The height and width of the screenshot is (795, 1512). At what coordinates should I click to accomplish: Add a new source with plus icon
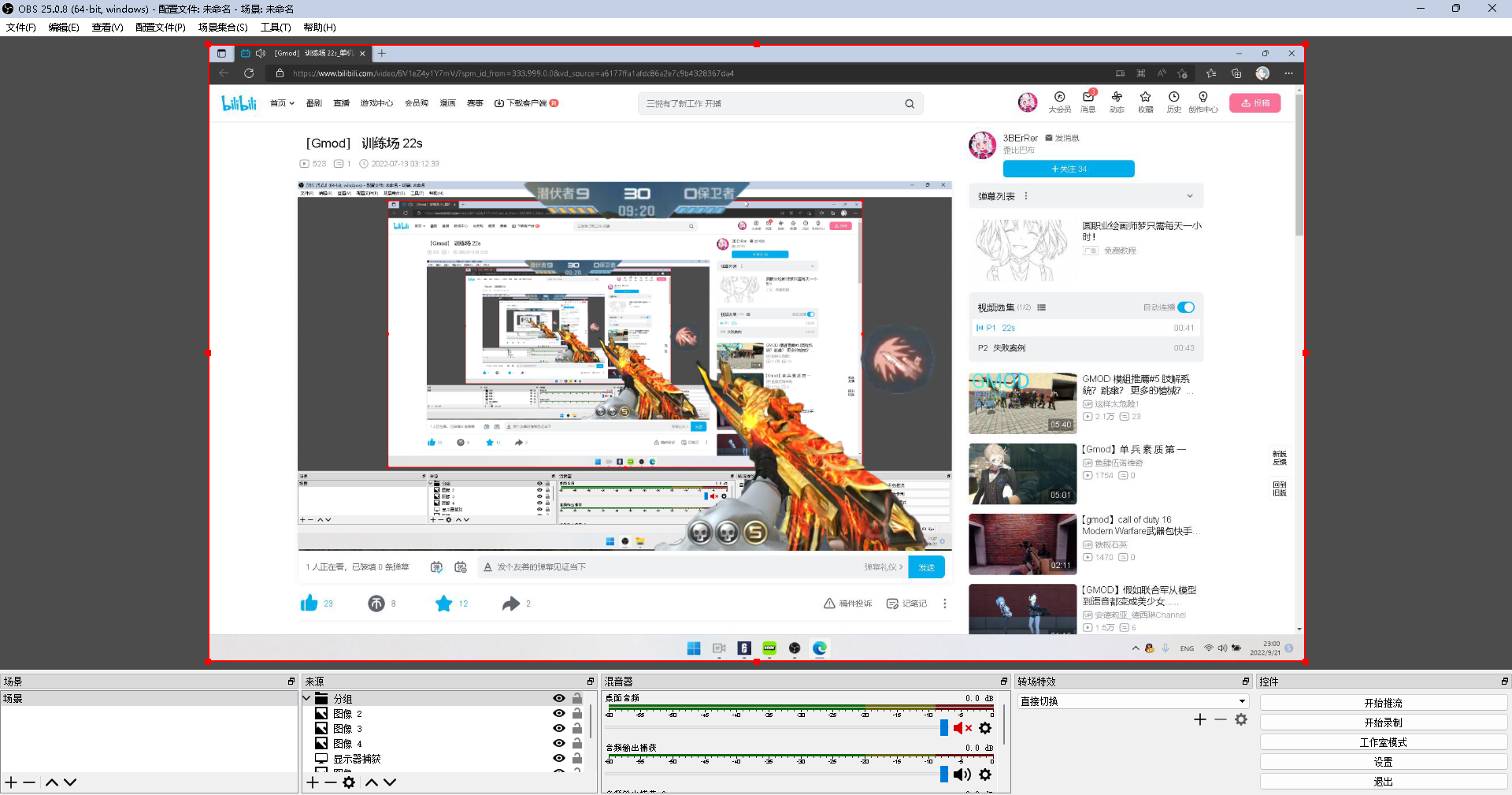(313, 782)
